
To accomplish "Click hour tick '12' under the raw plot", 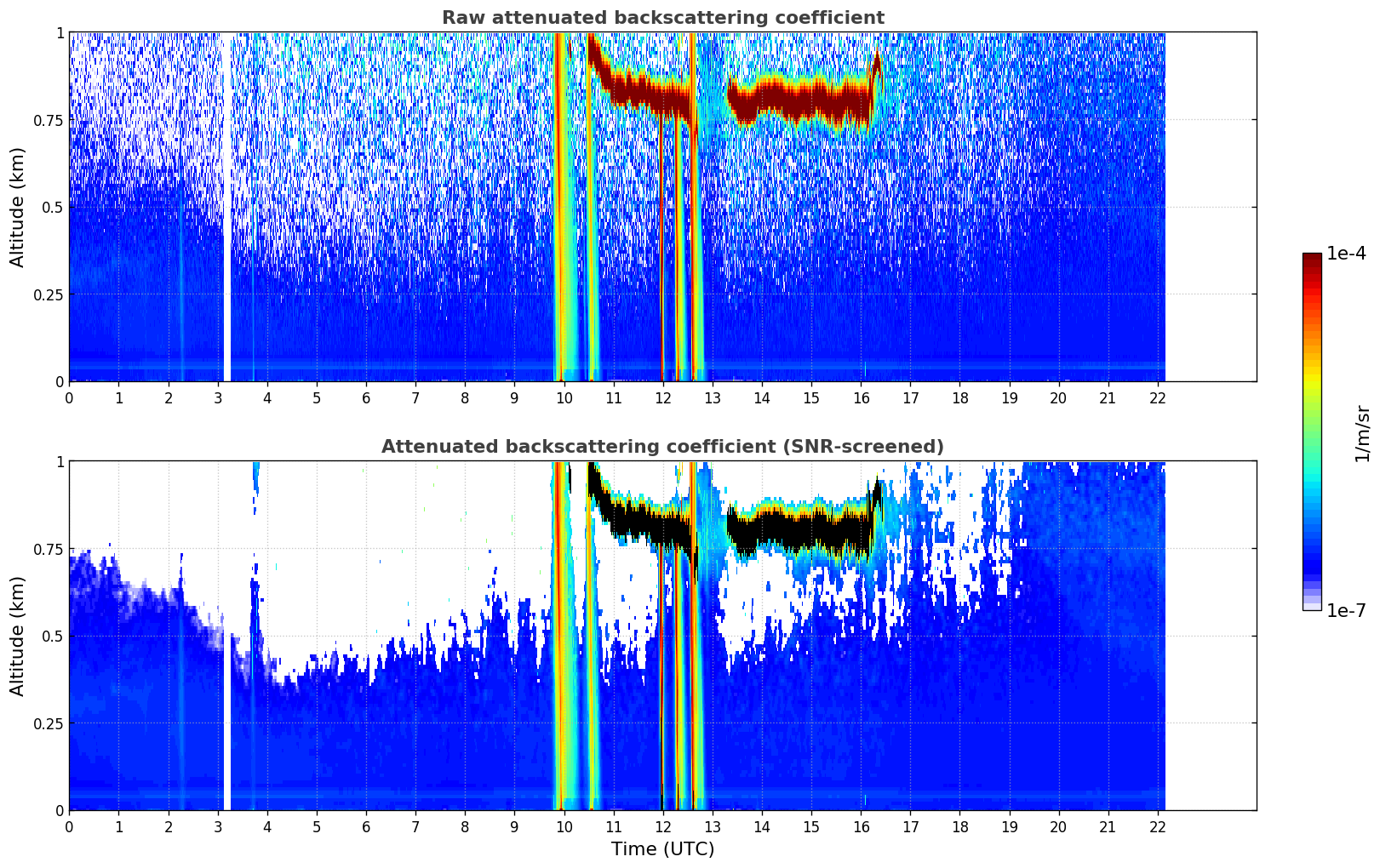I will (662, 397).
